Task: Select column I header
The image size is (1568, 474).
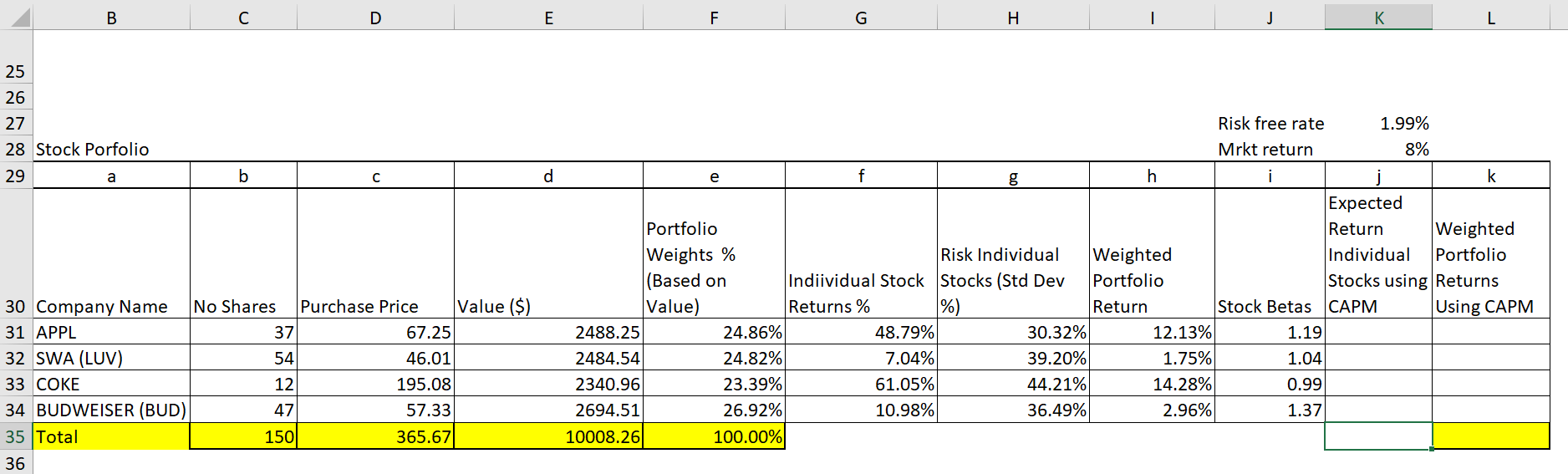Action: coord(1153,18)
